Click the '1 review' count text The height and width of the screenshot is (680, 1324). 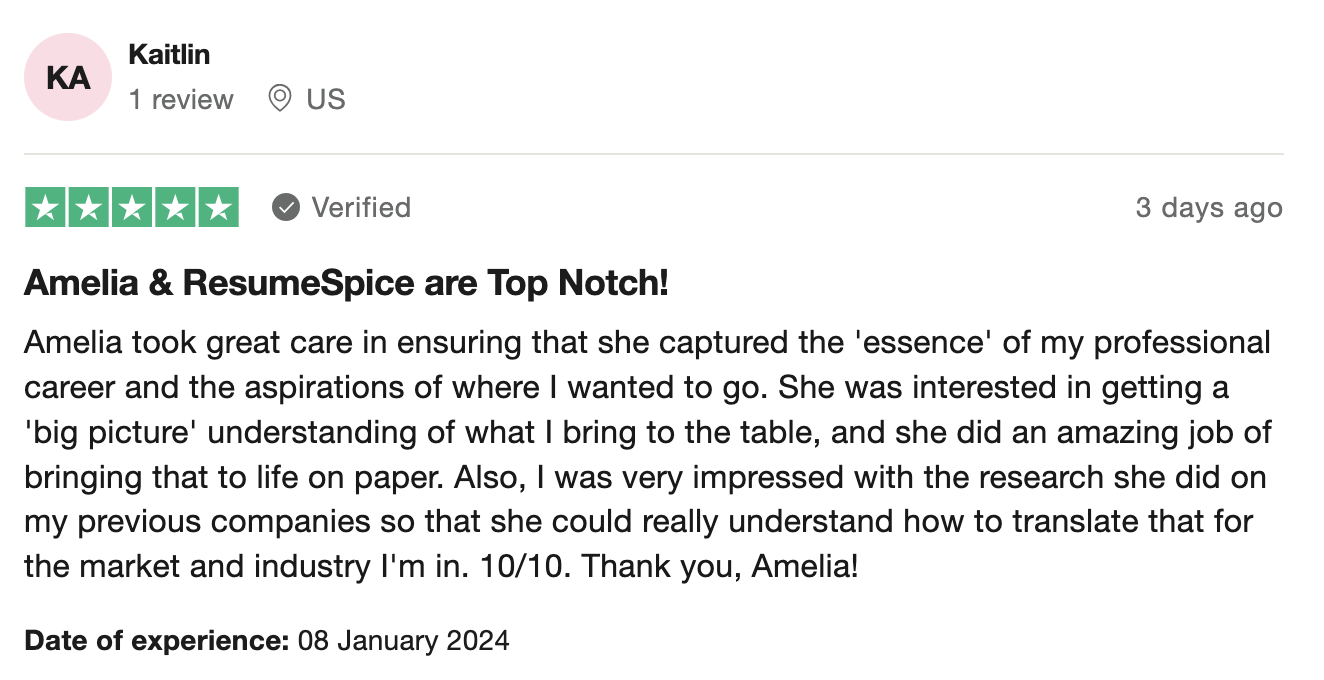click(x=181, y=99)
